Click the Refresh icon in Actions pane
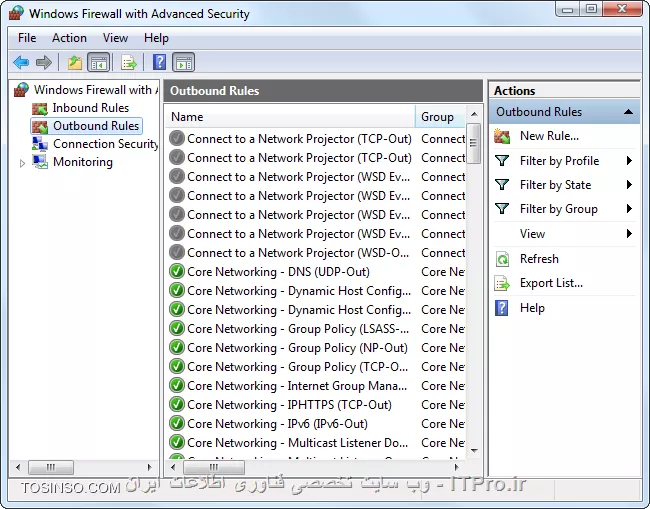The width and height of the screenshot is (650, 509). click(502, 259)
